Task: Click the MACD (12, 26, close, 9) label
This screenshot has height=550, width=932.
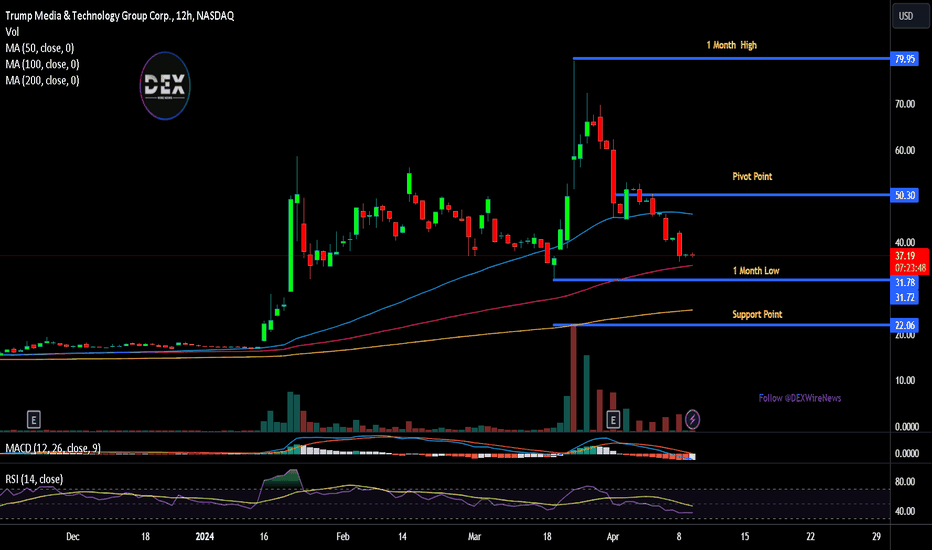Action: (53, 448)
